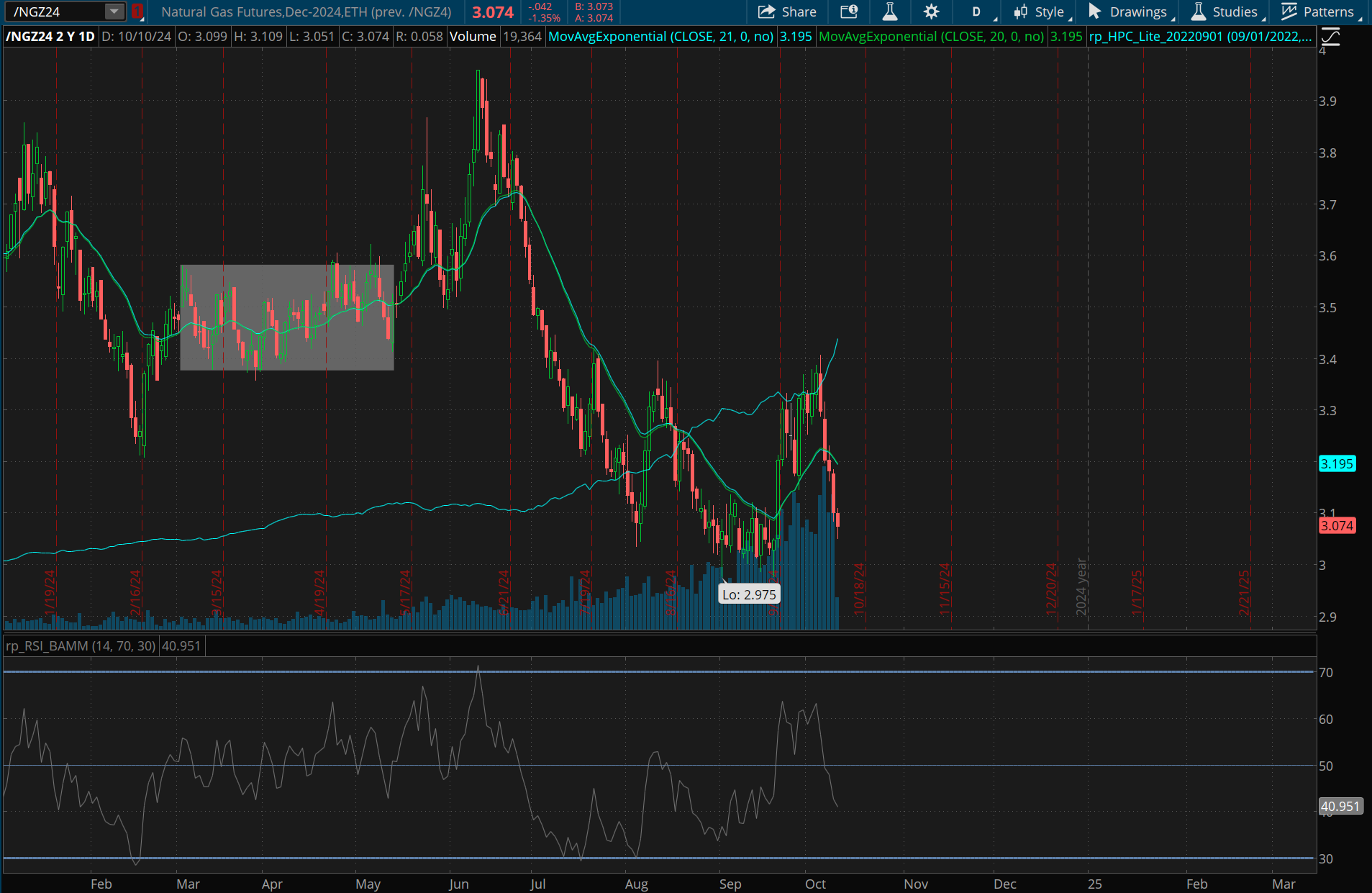Screen dimensions: 1372x893
Task: Click the Share button
Action: (787, 12)
